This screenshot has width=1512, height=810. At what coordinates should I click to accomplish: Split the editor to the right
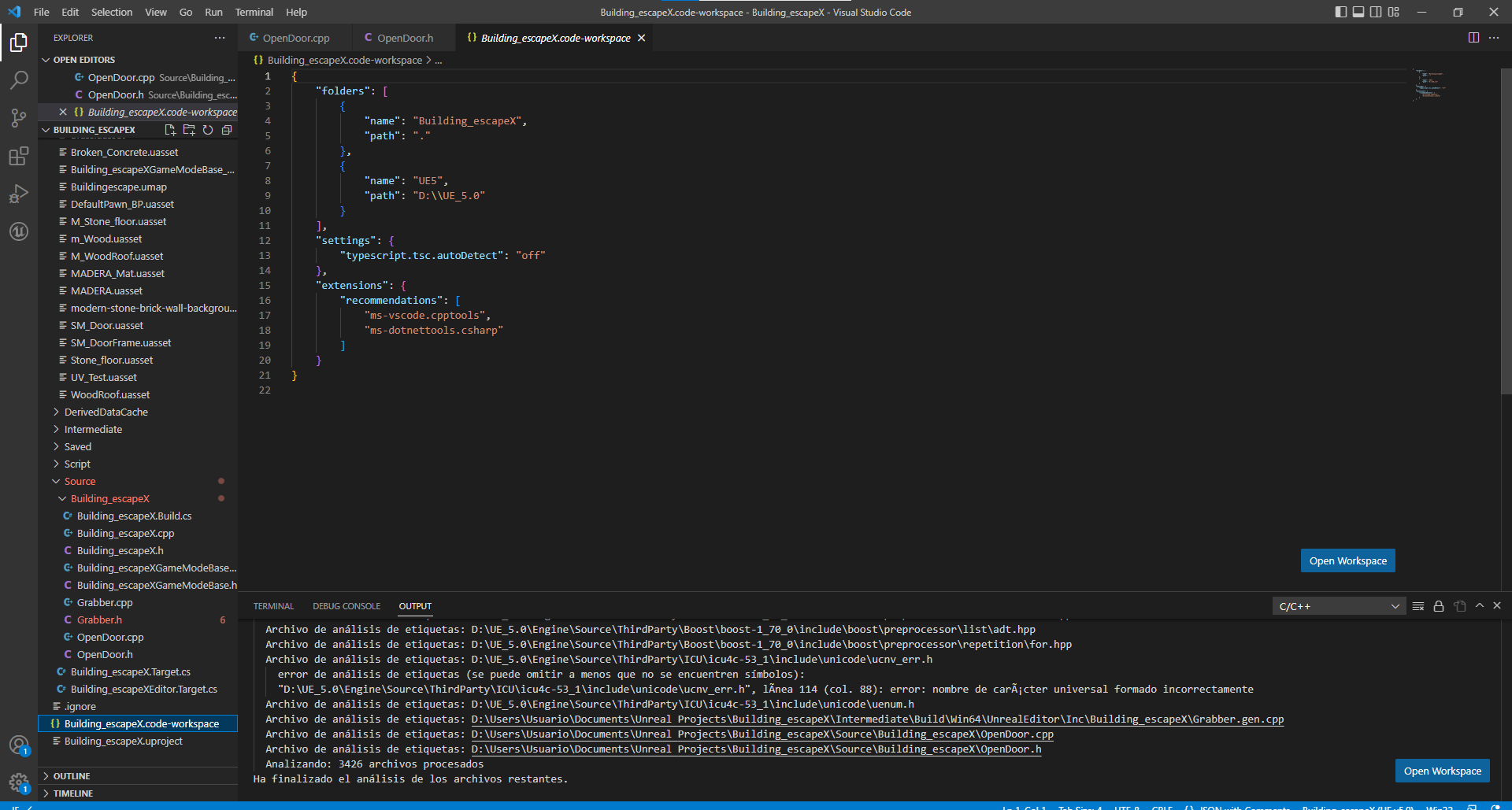tap(1473, 37)
